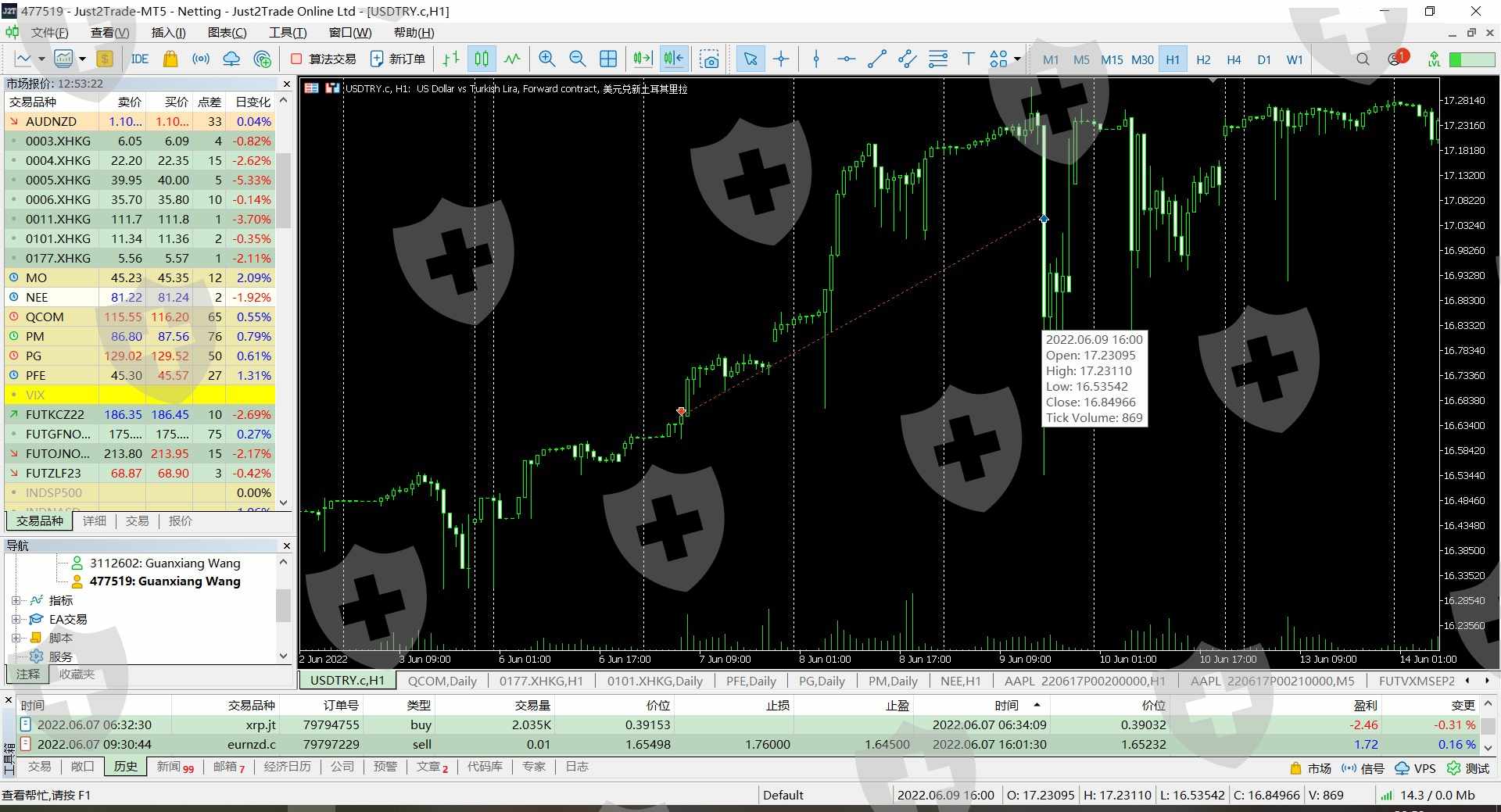Open the Fibonacci retracement tool
The width and height of the screenshot is (1501, 812).
938,59
